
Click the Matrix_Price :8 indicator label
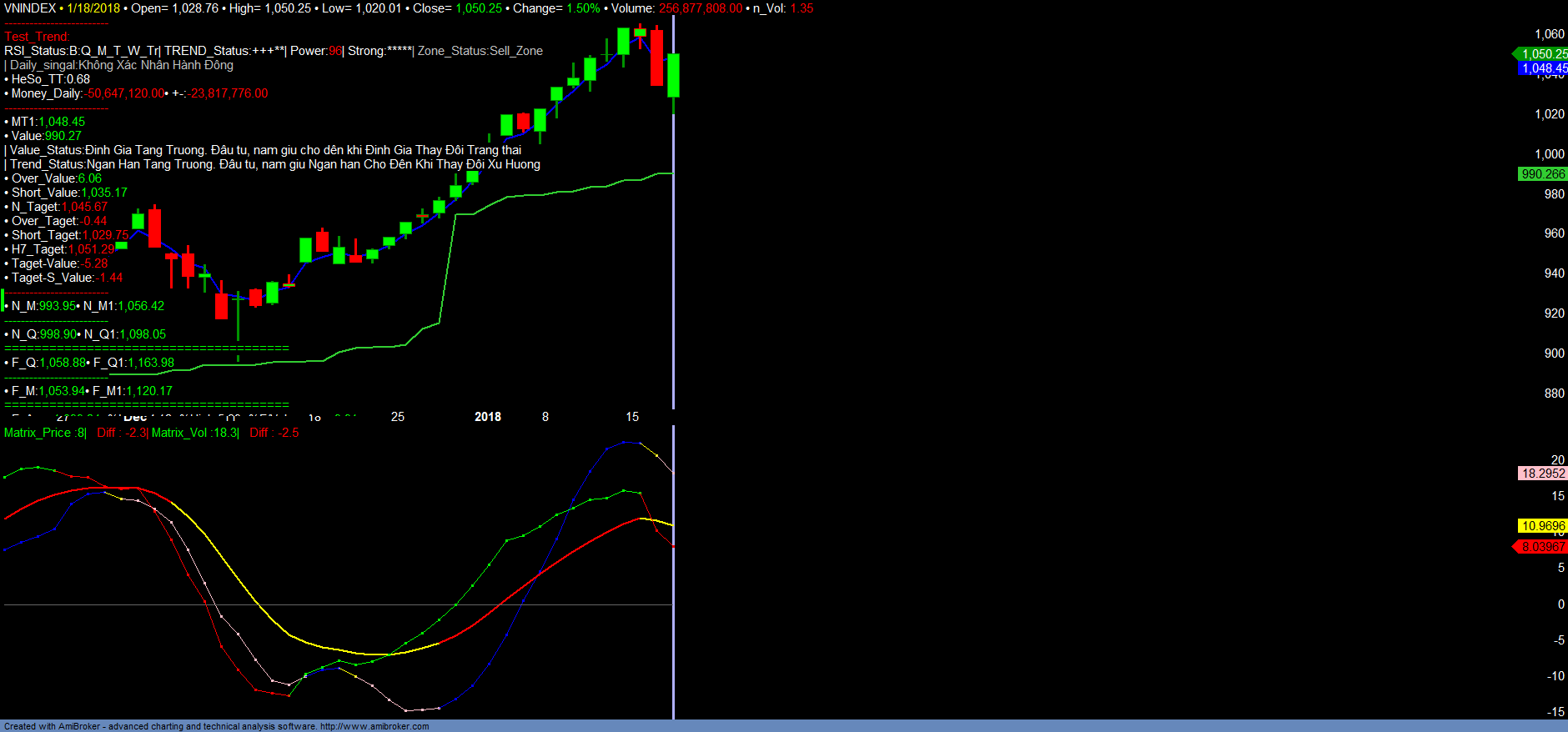coord(44,433)
